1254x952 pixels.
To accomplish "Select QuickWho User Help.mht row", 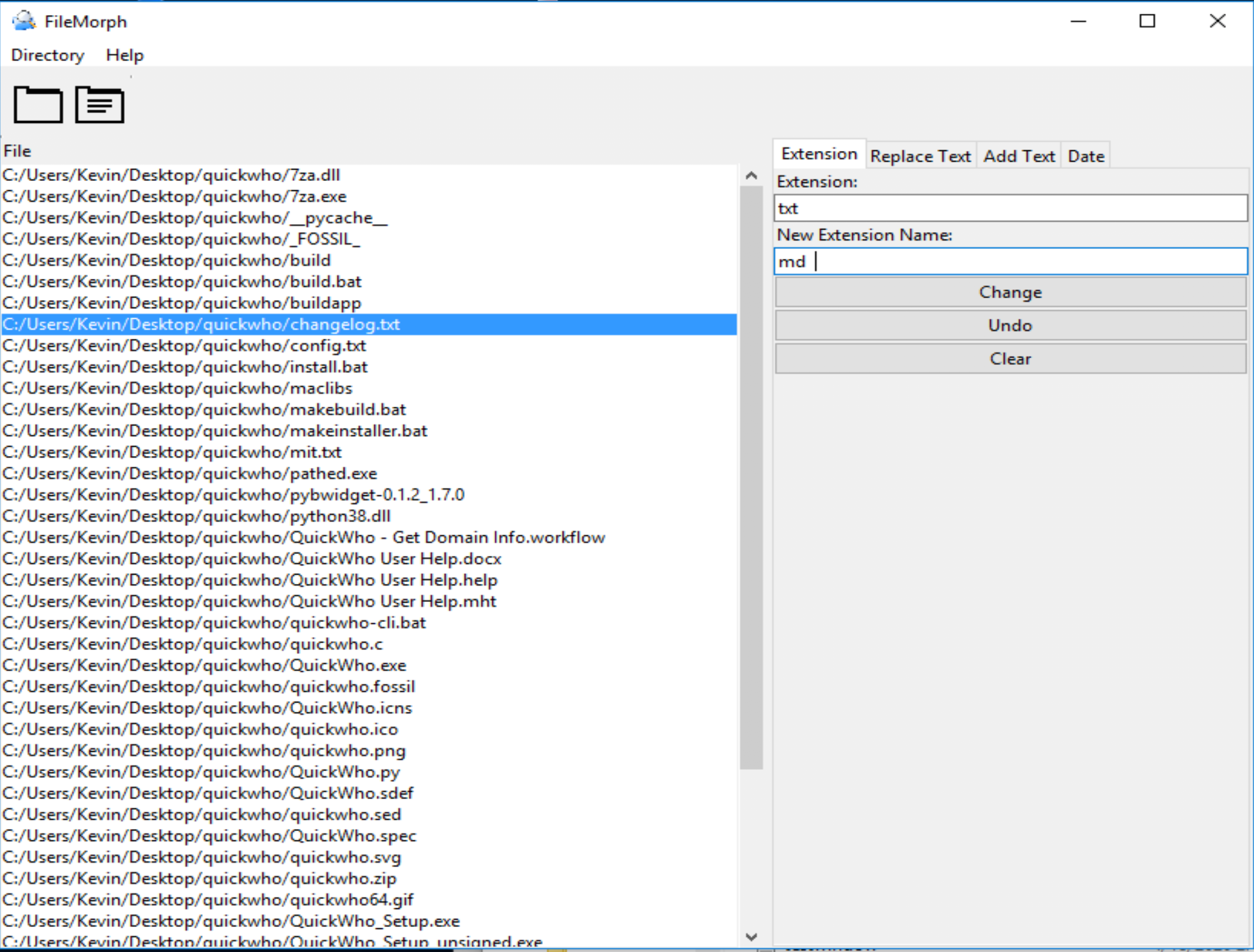I will point(369,601).
